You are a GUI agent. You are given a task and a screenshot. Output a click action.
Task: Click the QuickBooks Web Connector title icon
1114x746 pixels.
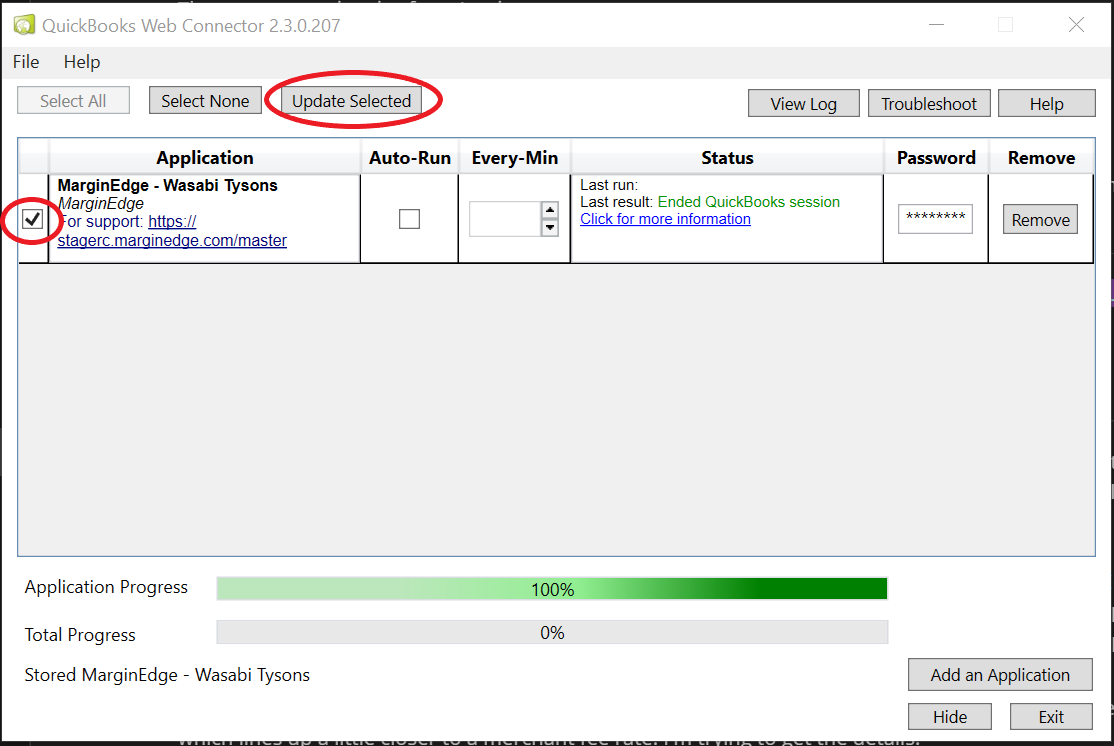coord(22,25)
